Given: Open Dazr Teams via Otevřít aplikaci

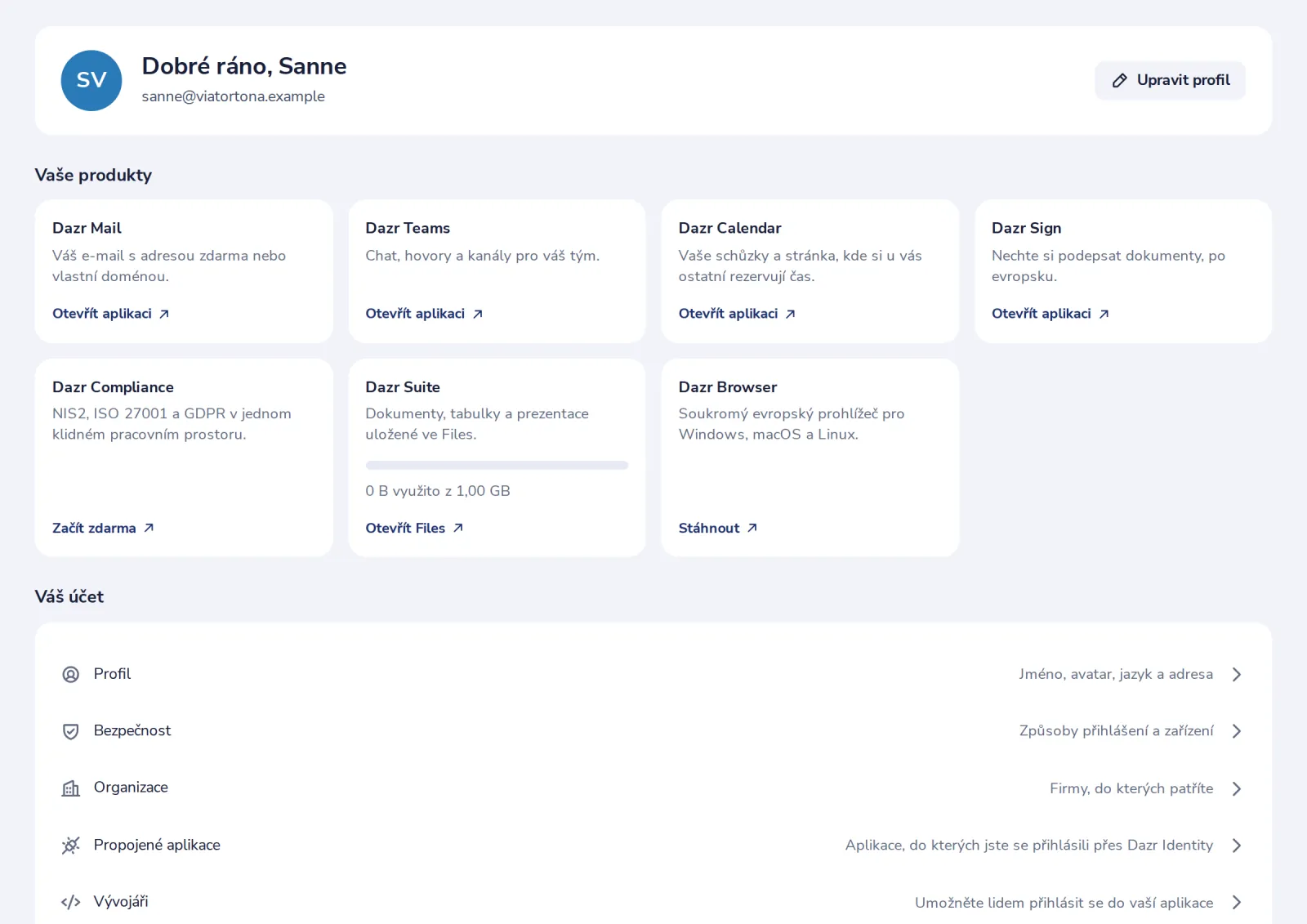Looking at the screenshot, I should coord(424,314).
